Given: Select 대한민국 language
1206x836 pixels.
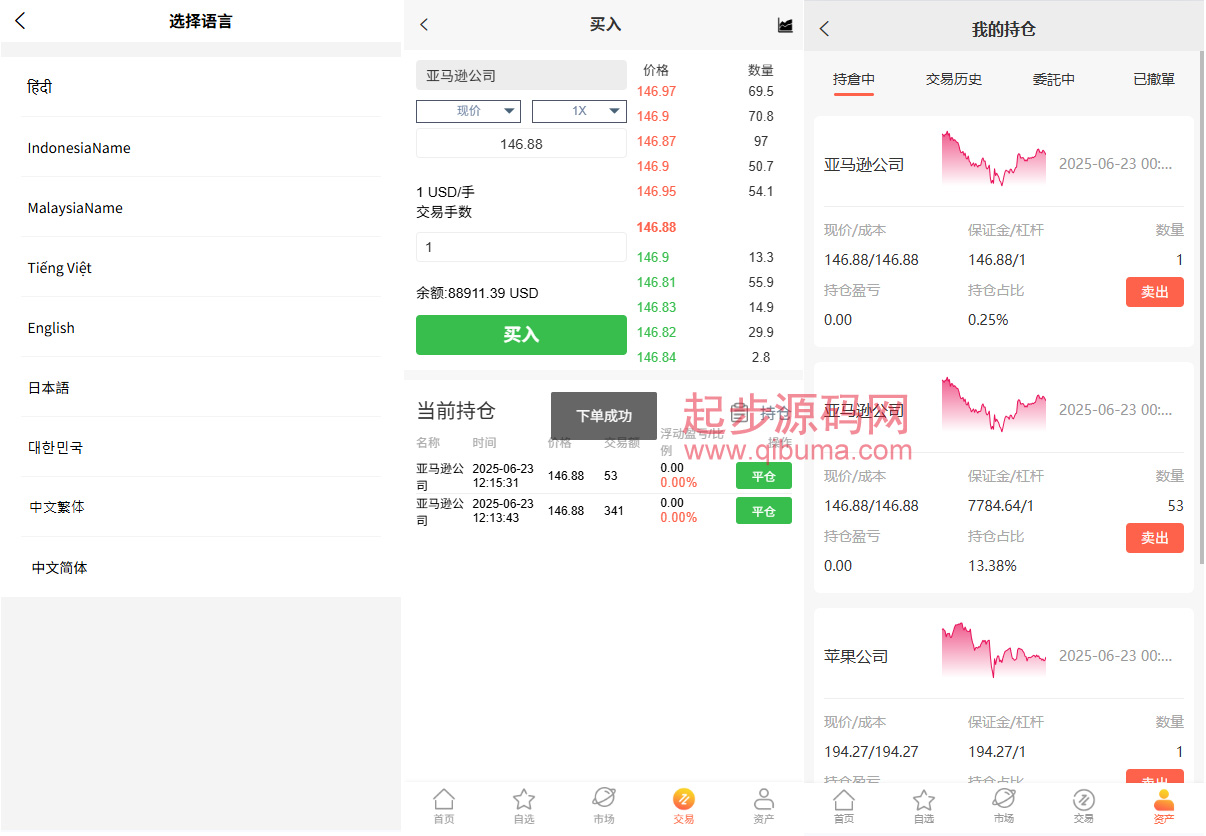Looking at the screenshot, I should click(x=201, y=447).
